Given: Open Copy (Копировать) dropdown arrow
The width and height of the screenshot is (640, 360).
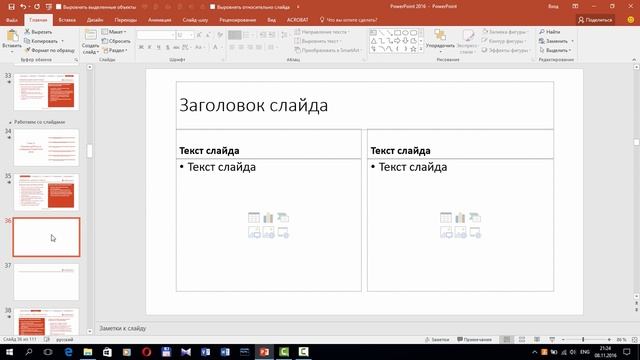Looking at the screenshot, I should coord(62,41).
